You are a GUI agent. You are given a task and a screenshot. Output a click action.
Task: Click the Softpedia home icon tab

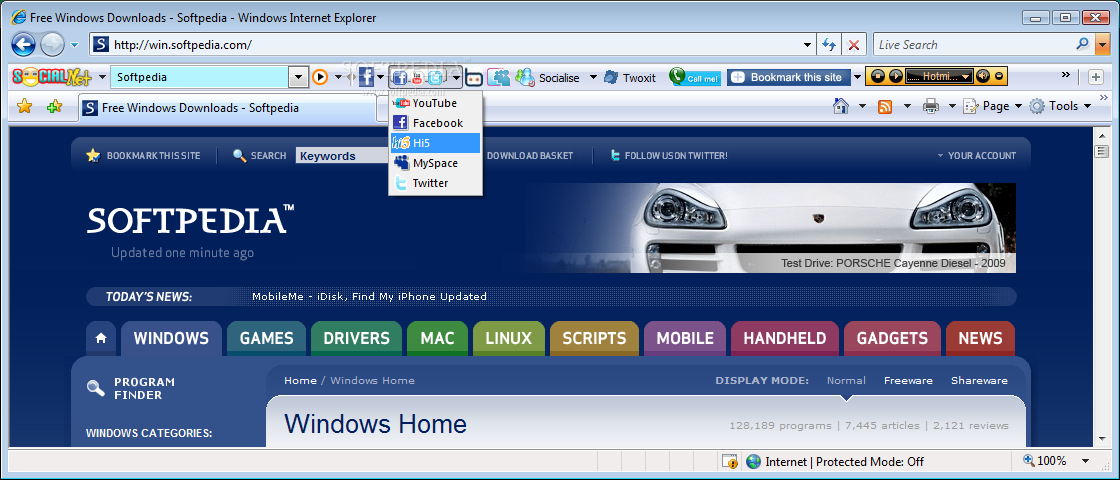101,339
